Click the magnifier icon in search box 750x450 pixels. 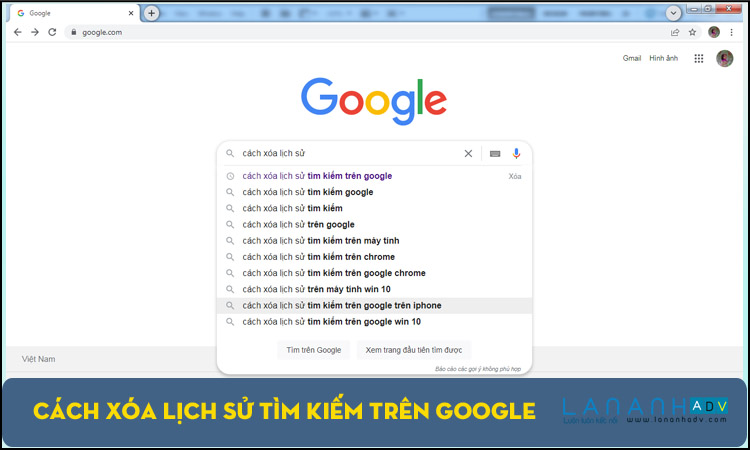coord(230,153)
